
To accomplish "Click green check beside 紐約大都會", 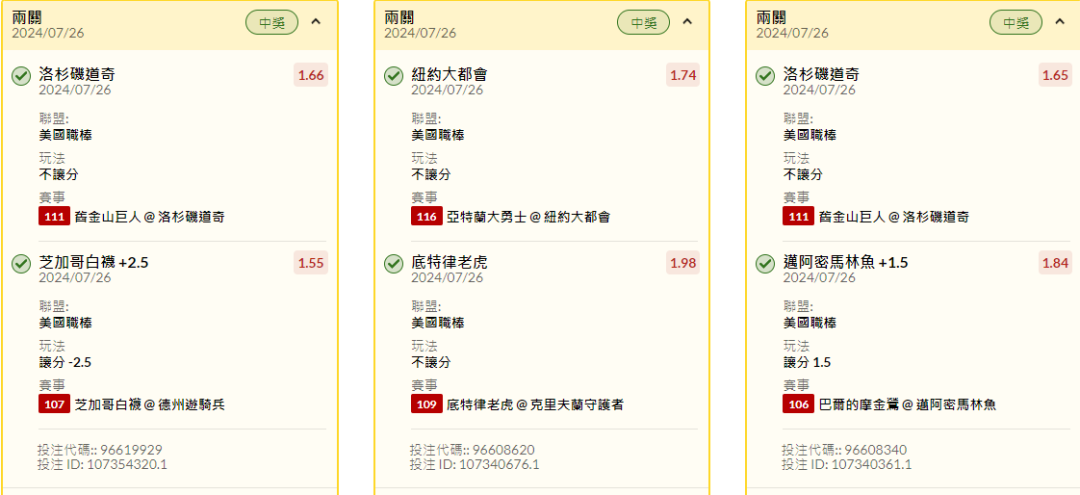I will 393,76.
